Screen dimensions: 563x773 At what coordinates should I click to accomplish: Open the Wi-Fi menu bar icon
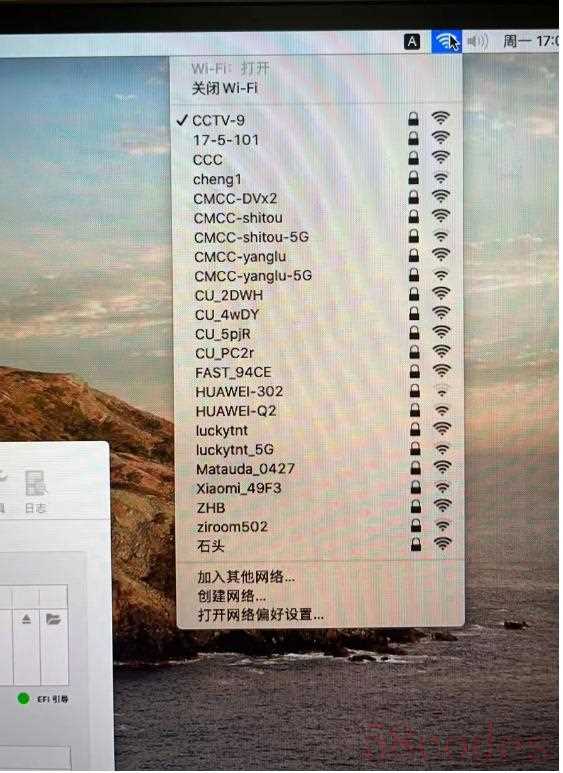point(446,41)
